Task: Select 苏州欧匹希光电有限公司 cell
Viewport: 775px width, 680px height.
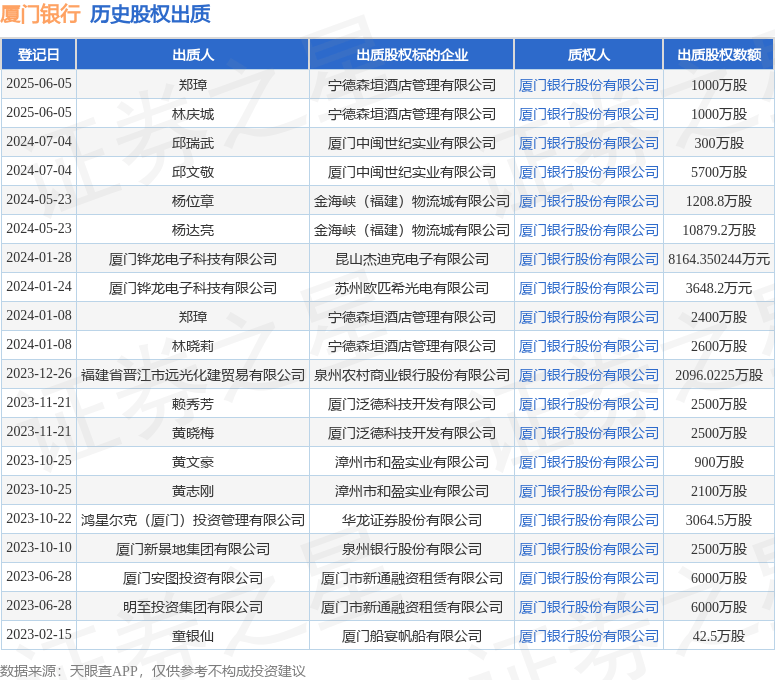Action: (412, 288)
